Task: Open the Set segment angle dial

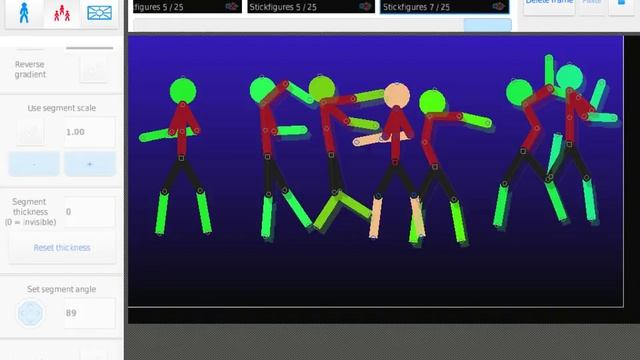Action: pyautogui.click(x=30, y=313)
